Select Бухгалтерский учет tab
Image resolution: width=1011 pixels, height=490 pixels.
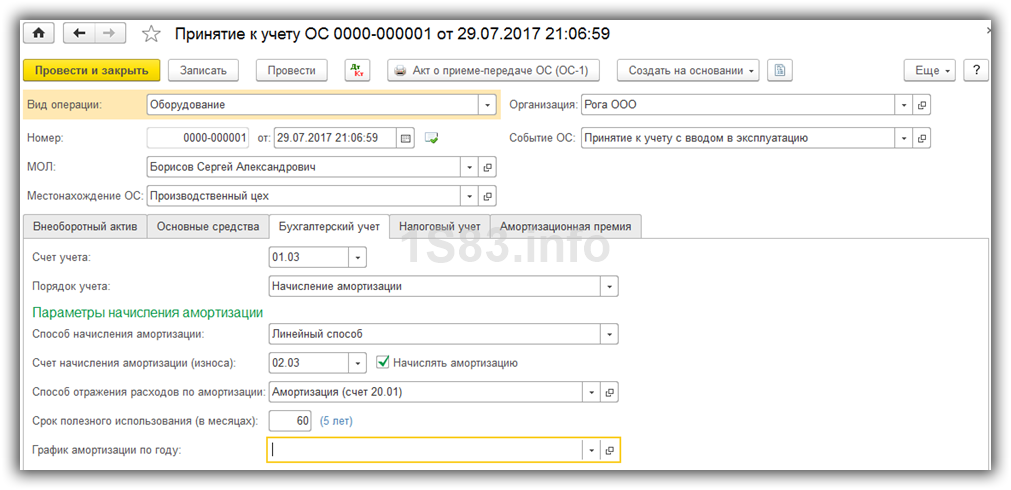coord(329,226)
